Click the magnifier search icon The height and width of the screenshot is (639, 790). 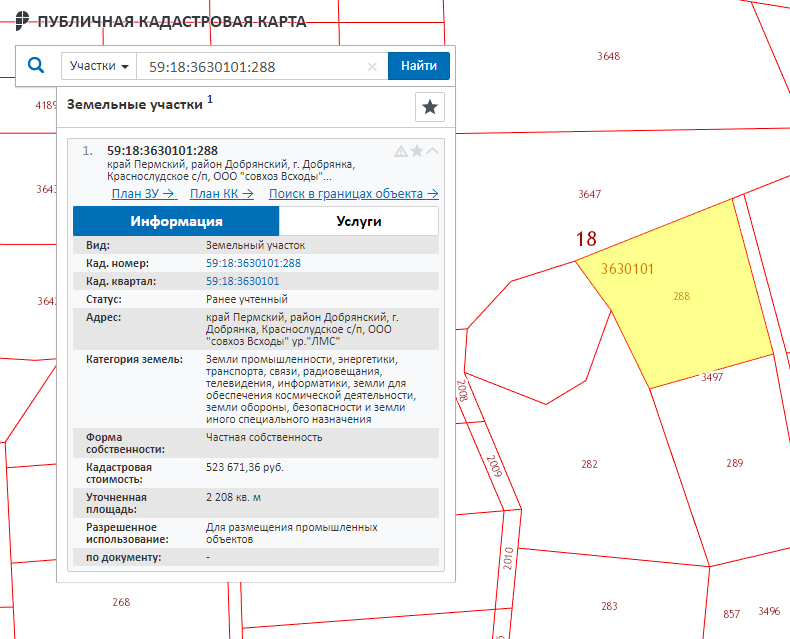[x=36, y=66]
